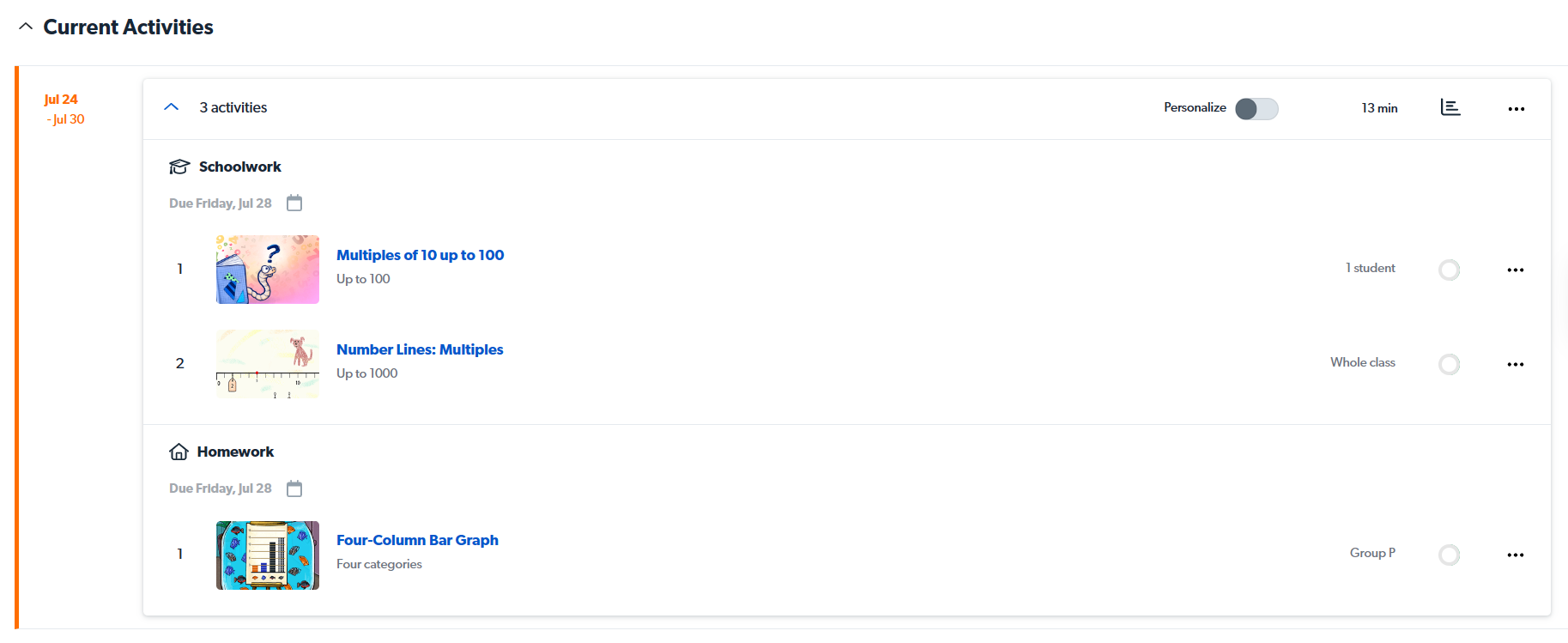Viewport: 1568px width, 643px height.
Task: Open the activity report chart icon
Action: tap(1450, 107)
